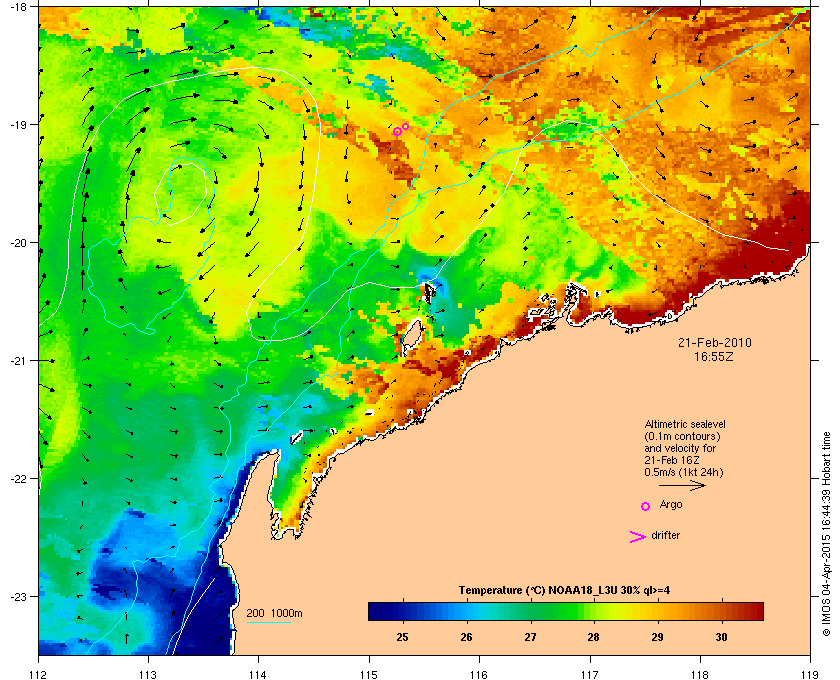Screen dimensions: 840x680
Task: Click the time text 16:55Z
Action: coord(714,356)
